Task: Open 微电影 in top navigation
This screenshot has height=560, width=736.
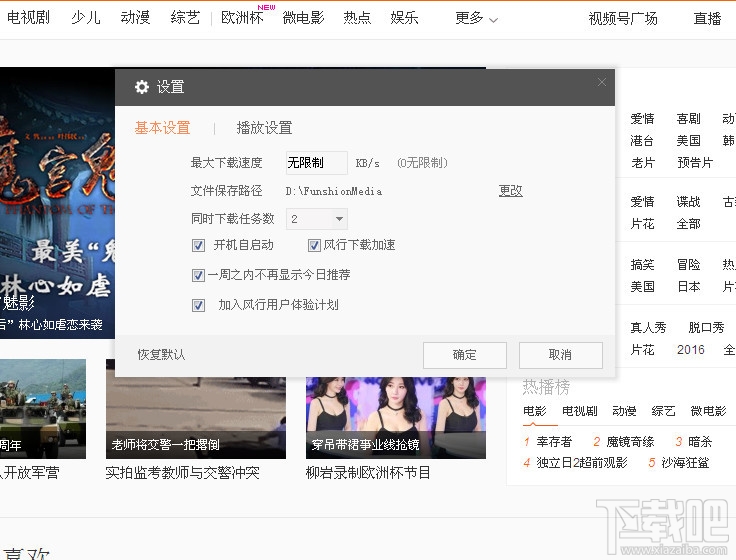Action: pos(303,17)
